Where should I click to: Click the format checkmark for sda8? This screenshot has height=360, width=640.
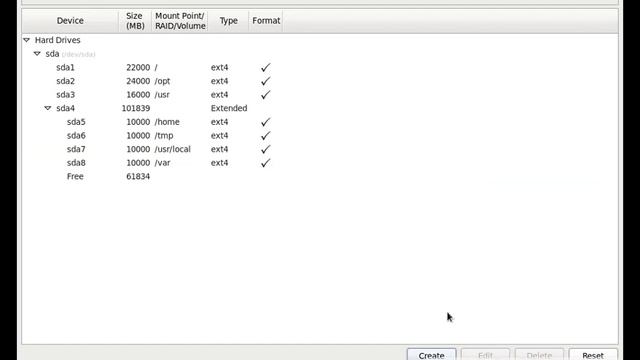point(266,162)
